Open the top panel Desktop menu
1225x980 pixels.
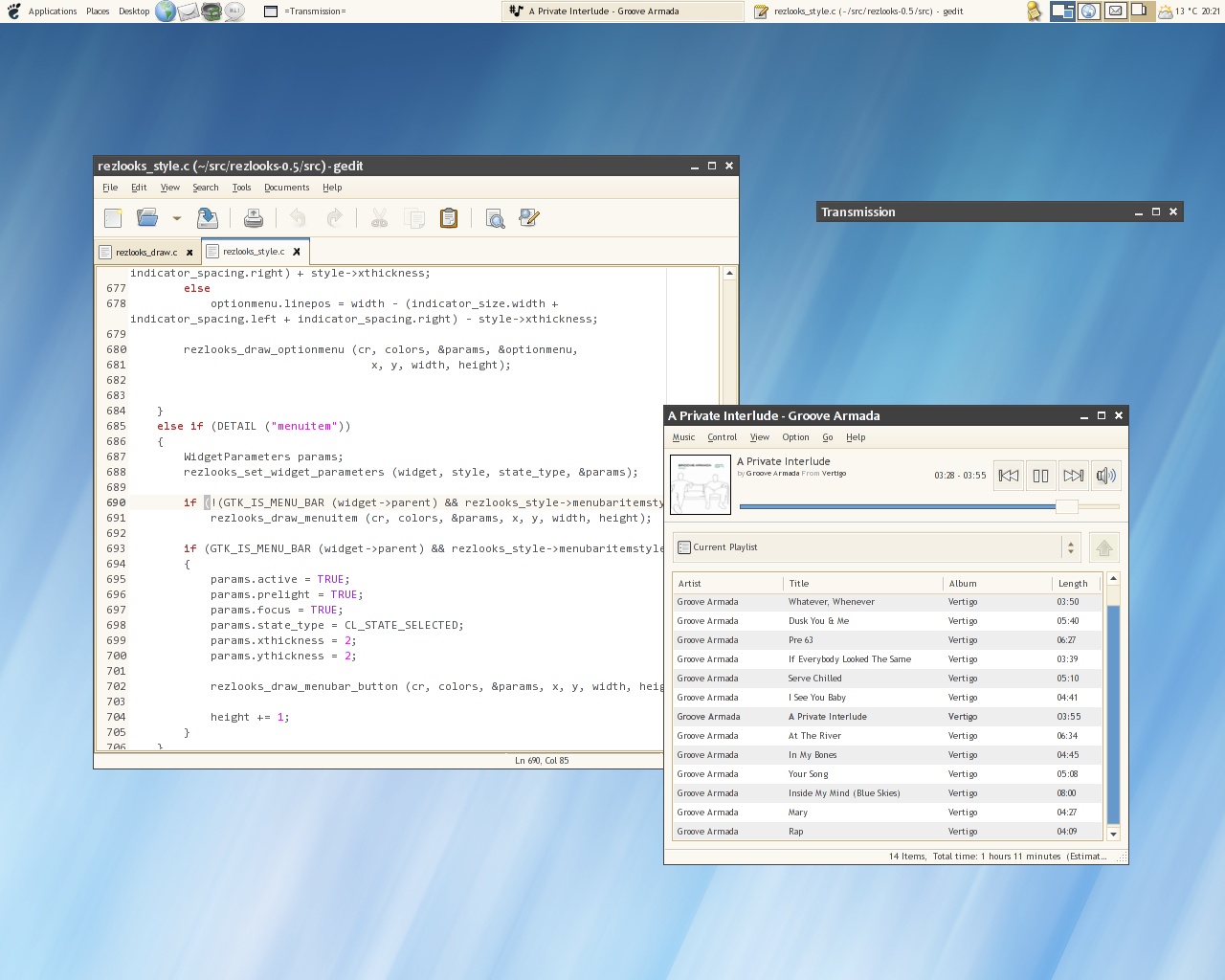pos(134,11)
